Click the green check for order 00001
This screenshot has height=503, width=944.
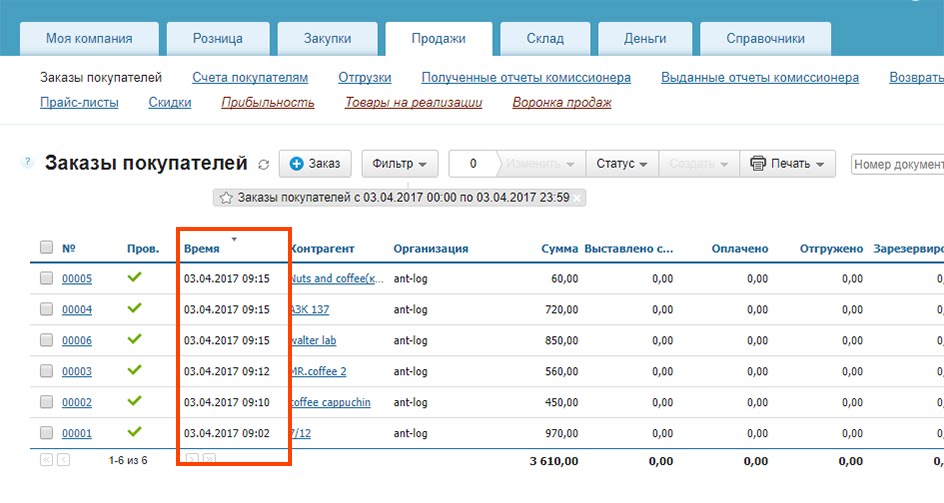coord(134,431)
